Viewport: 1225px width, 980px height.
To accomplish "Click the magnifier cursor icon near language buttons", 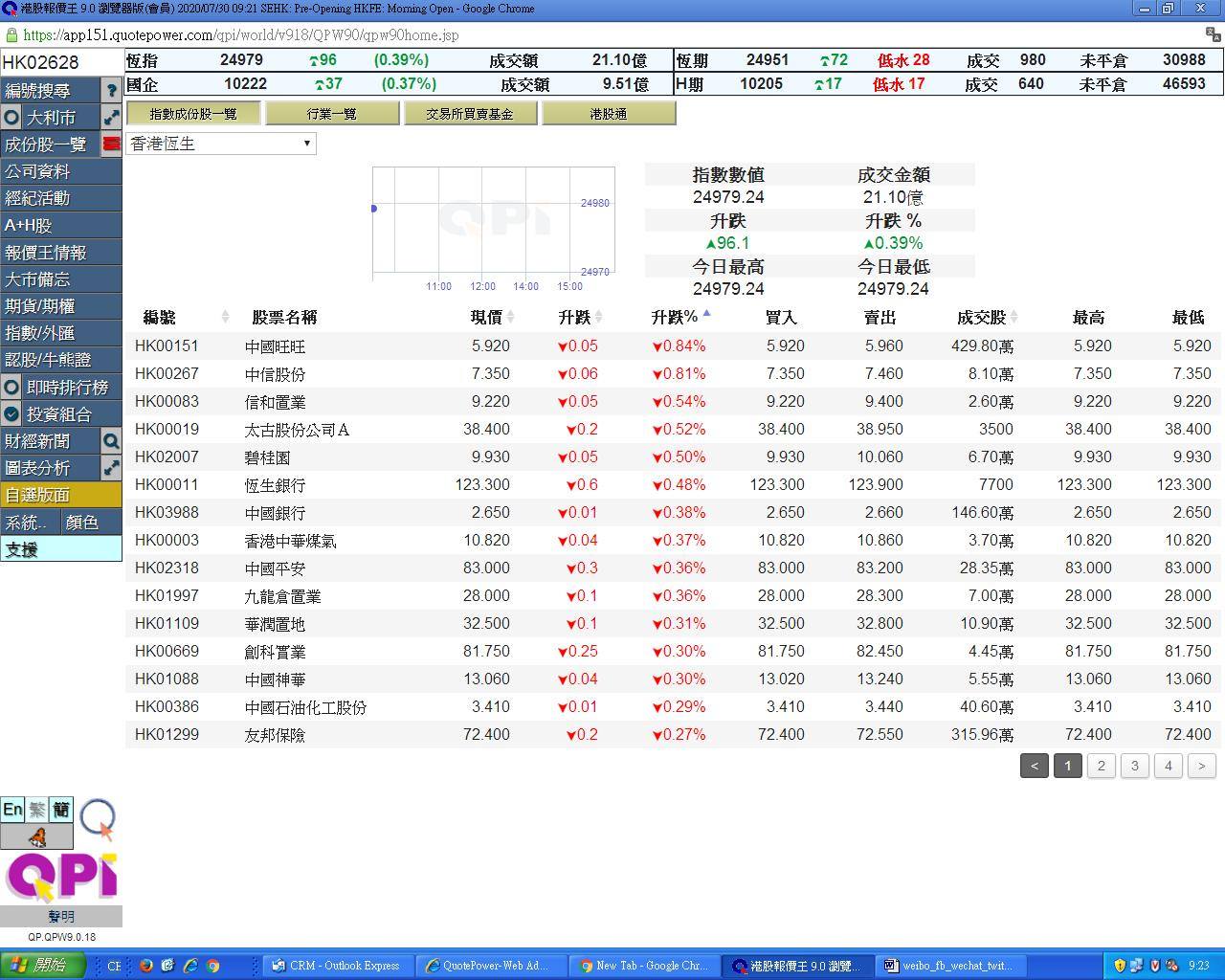I will pyautogui.click(x=98, y=820).
